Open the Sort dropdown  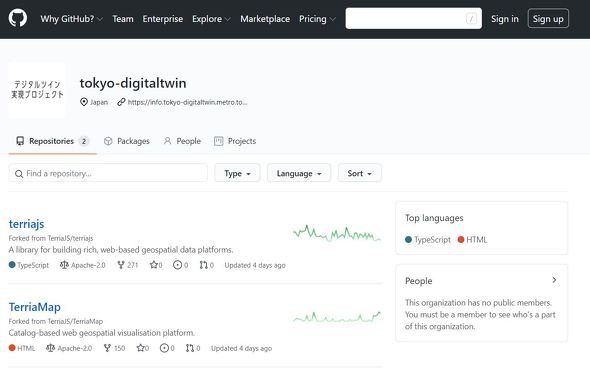[x=359, y=173]
